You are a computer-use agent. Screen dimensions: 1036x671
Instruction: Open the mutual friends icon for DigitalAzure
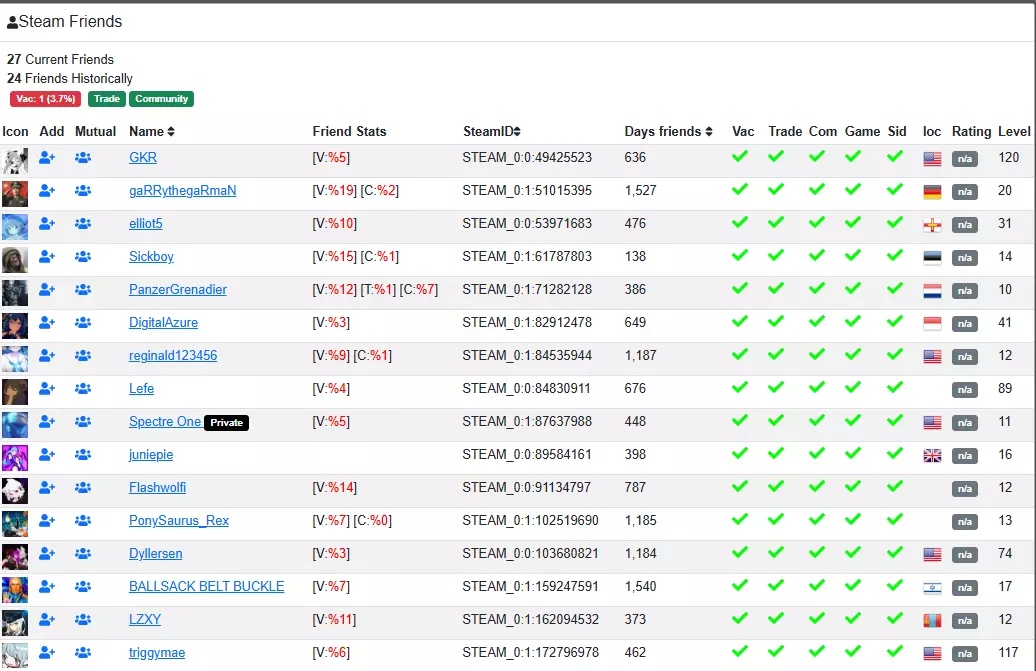(x=83, y=323)
